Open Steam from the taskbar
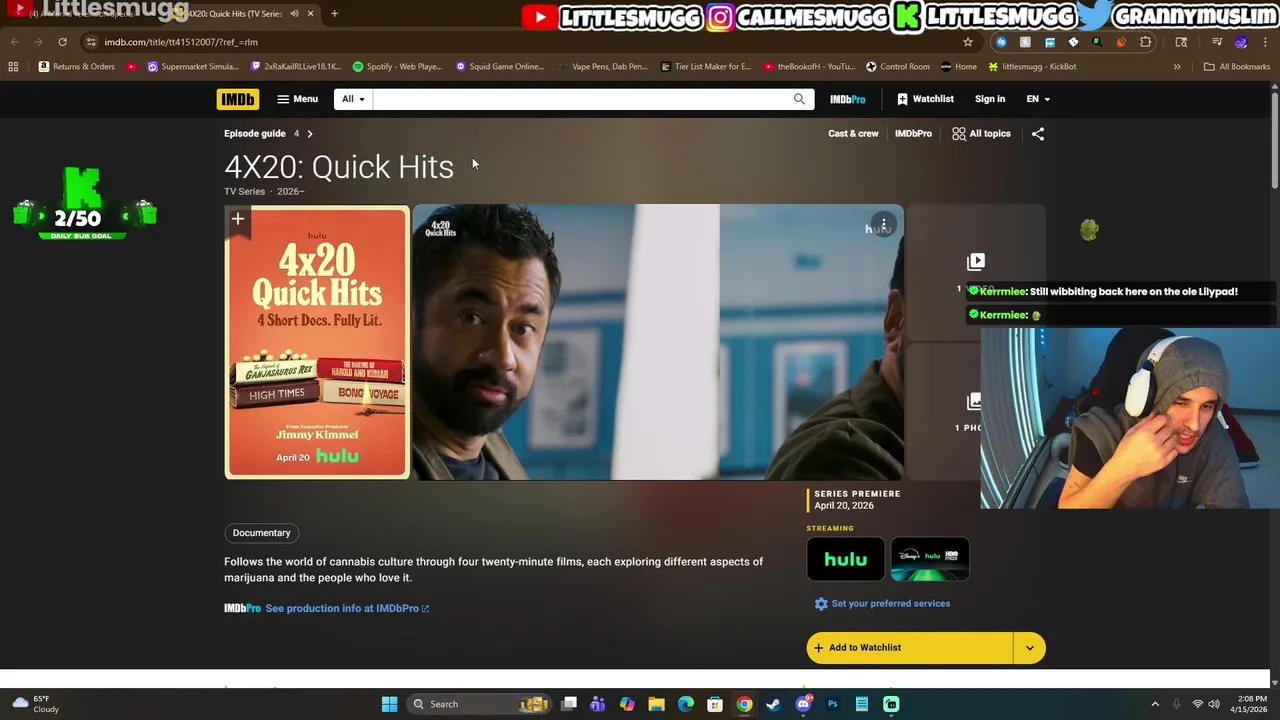Screen dimensions: 1280x720 773,704
